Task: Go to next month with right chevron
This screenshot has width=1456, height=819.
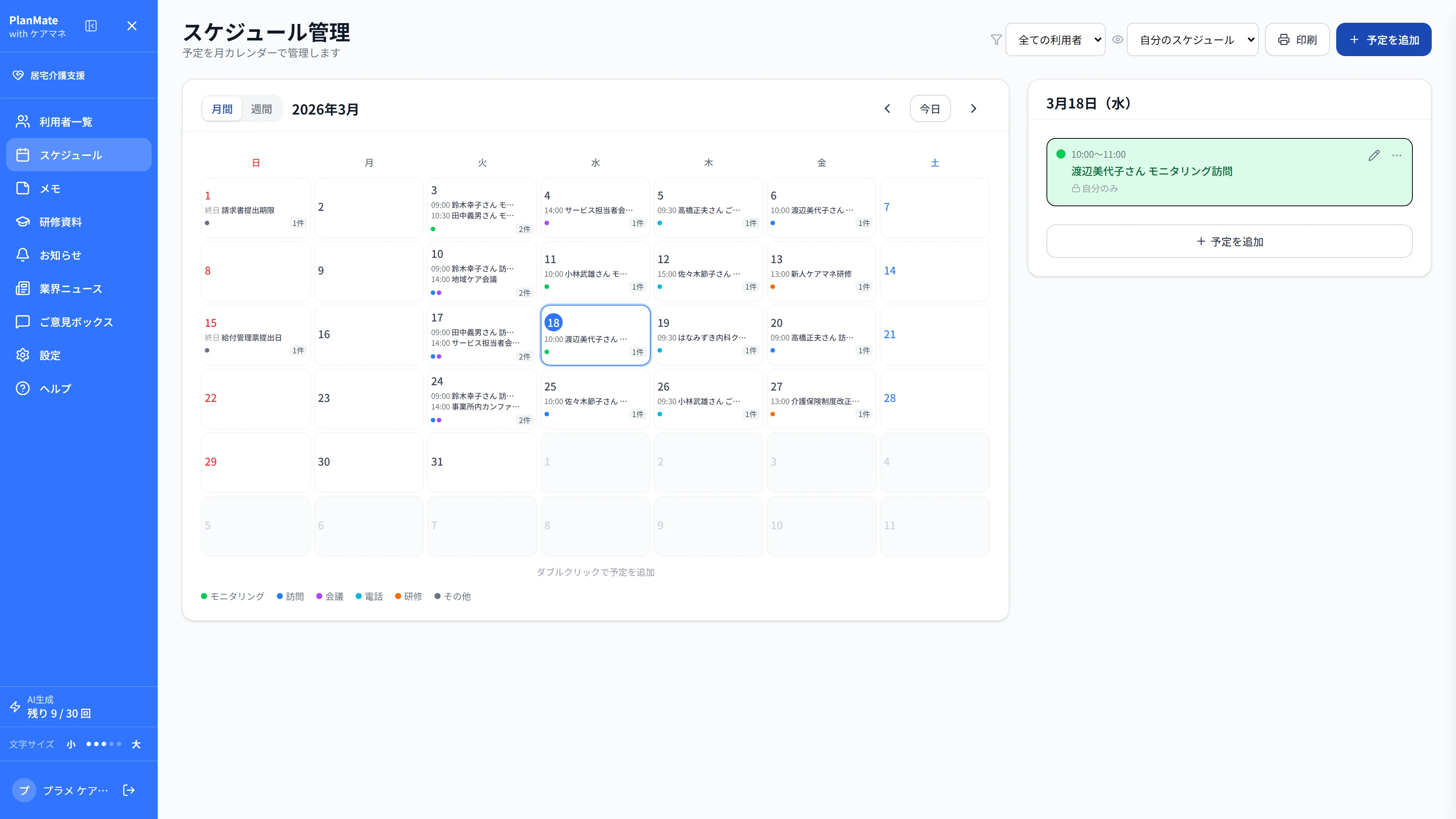Action: pos(973,108)
